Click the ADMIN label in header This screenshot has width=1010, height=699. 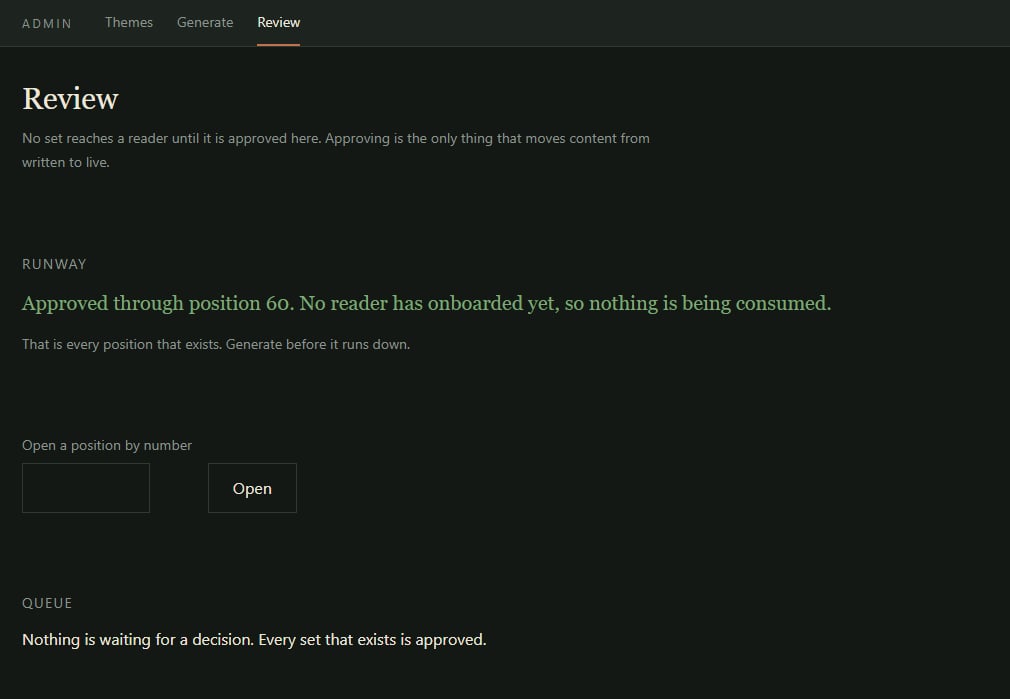pos(47,24)
